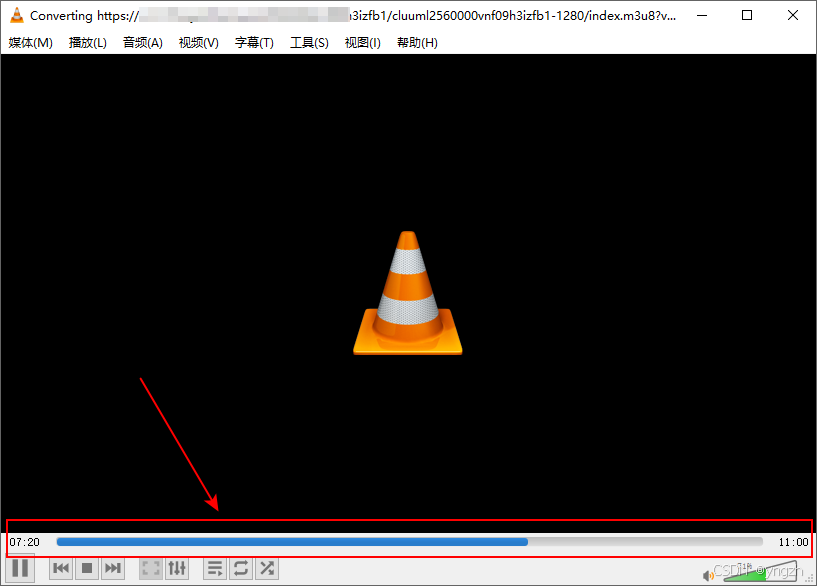Screen dimensions: 817x586
Task: Close the VLC window
Action: click(x=793, y=16)
